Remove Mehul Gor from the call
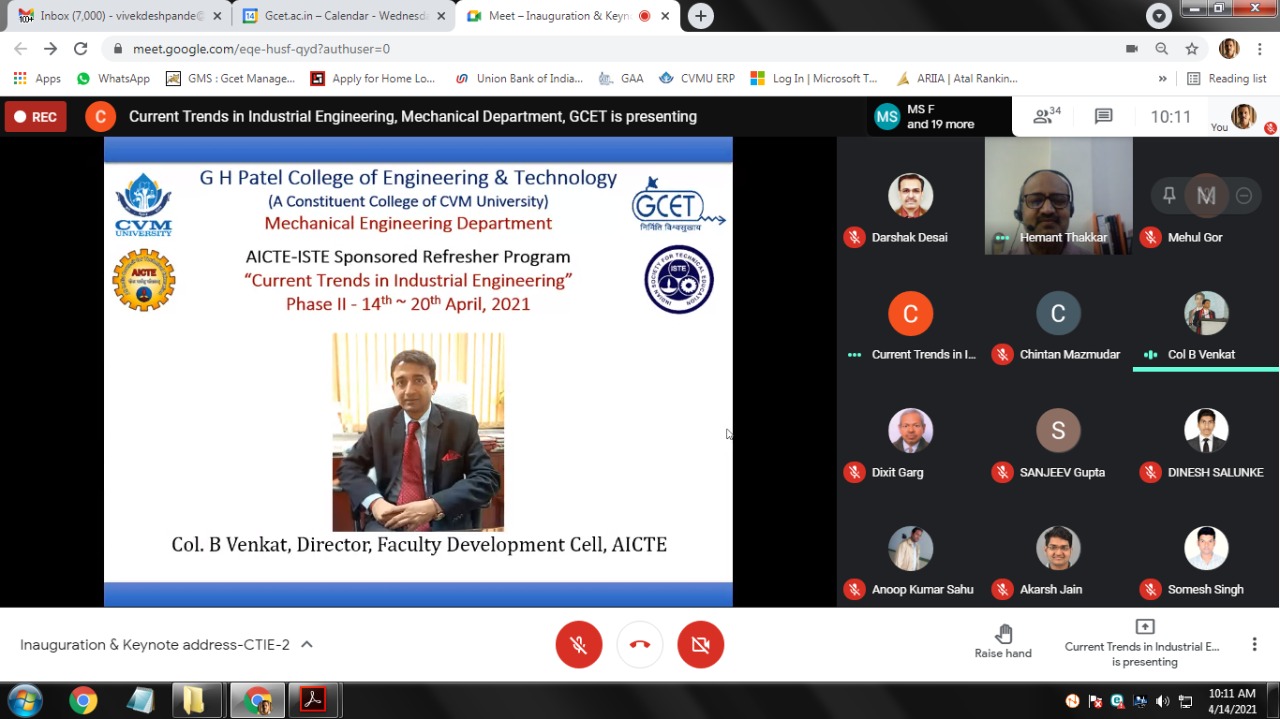 pos(1244,196)
